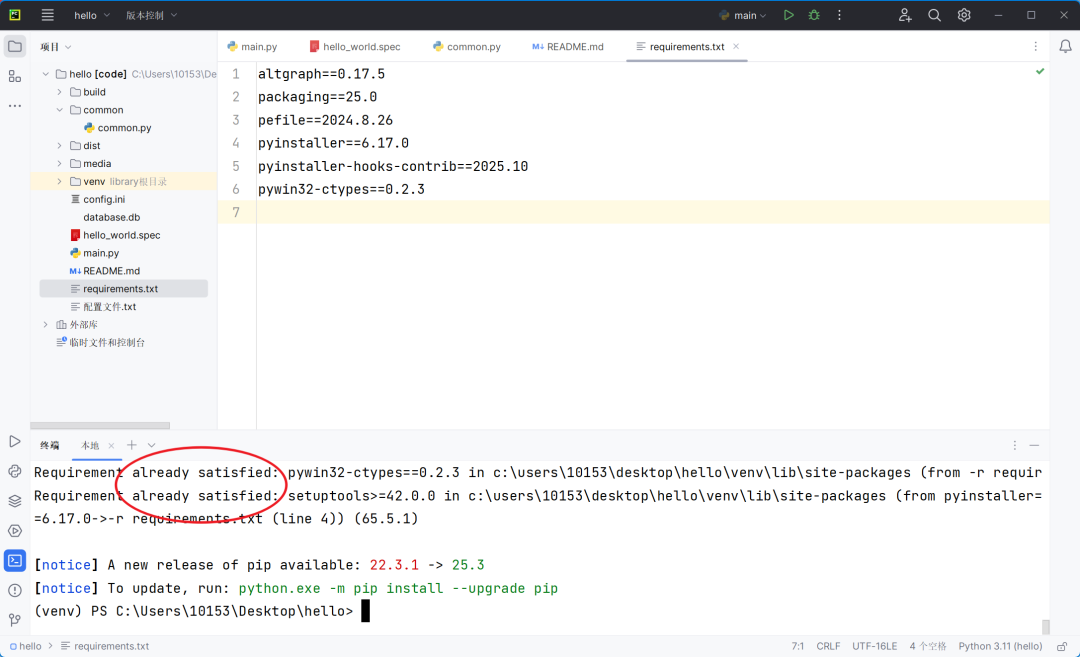Open the version control dropdown
Image resolution: width=1080 pixels, height=657 pixels.
(x=151, y=15)
